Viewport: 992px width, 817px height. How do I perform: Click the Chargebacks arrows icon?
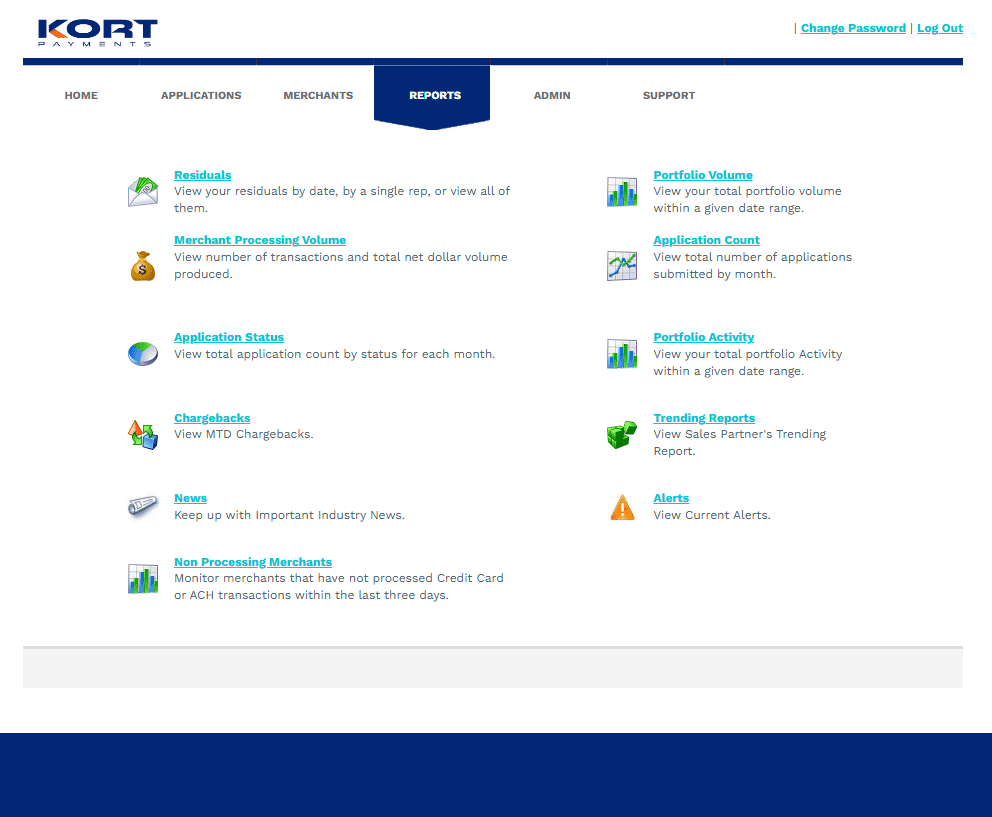[142, 433]
